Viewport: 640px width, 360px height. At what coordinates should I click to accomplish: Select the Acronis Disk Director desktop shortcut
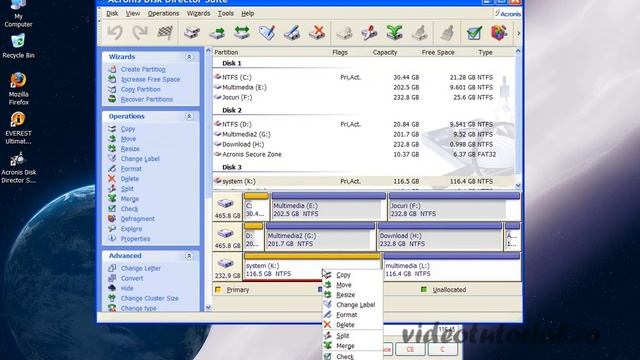click(18, 167)
